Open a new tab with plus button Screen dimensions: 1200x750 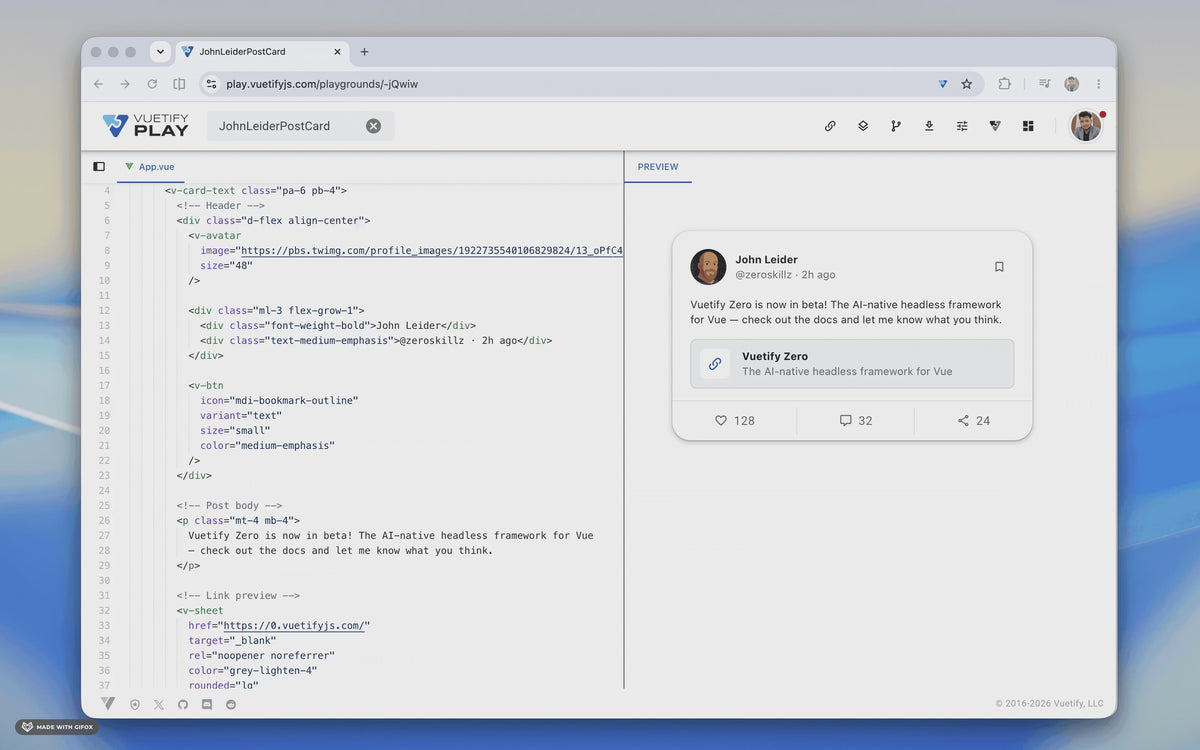(364, 52)
